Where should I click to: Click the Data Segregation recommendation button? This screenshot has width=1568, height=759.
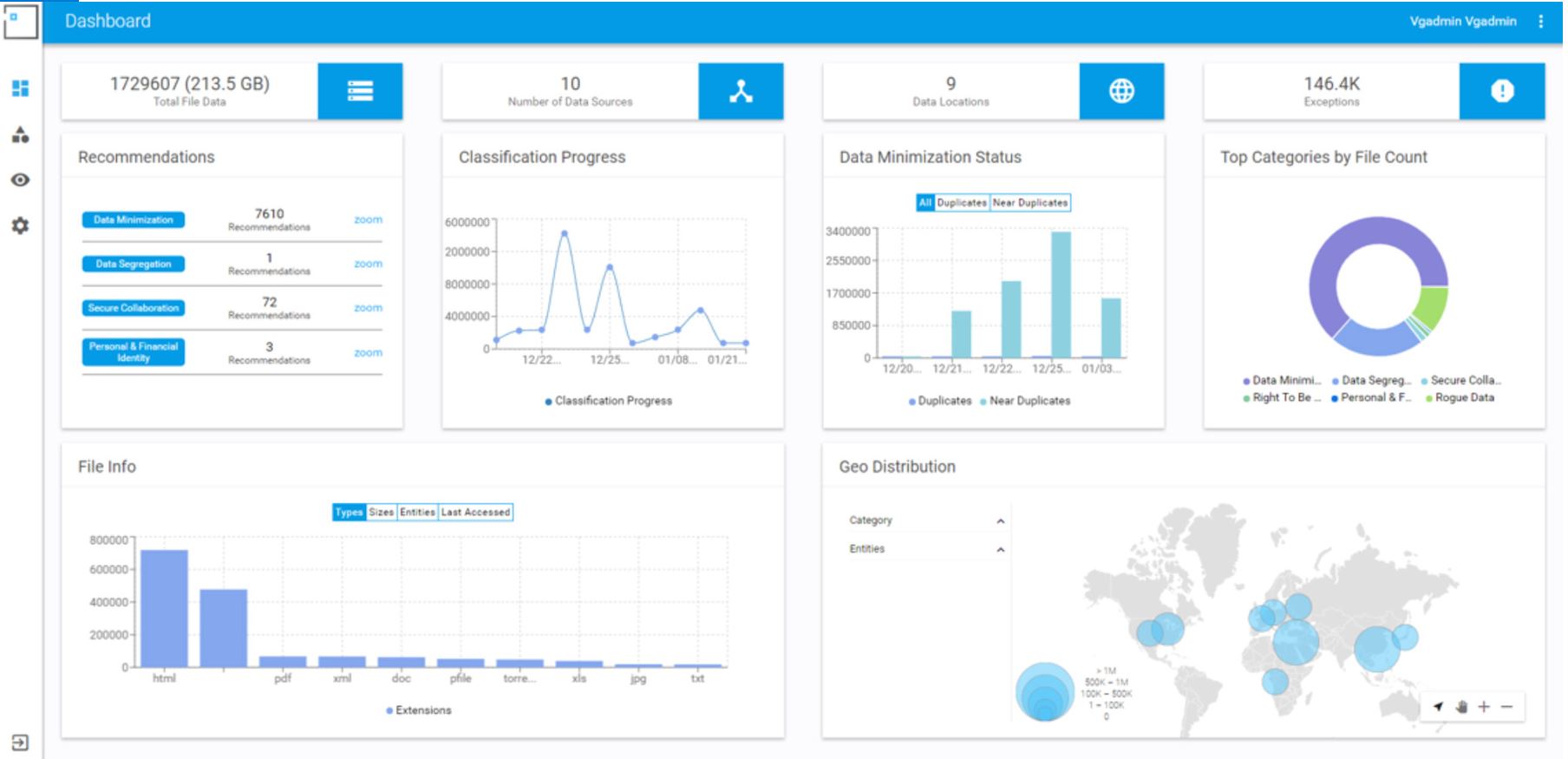pos(134,264)
